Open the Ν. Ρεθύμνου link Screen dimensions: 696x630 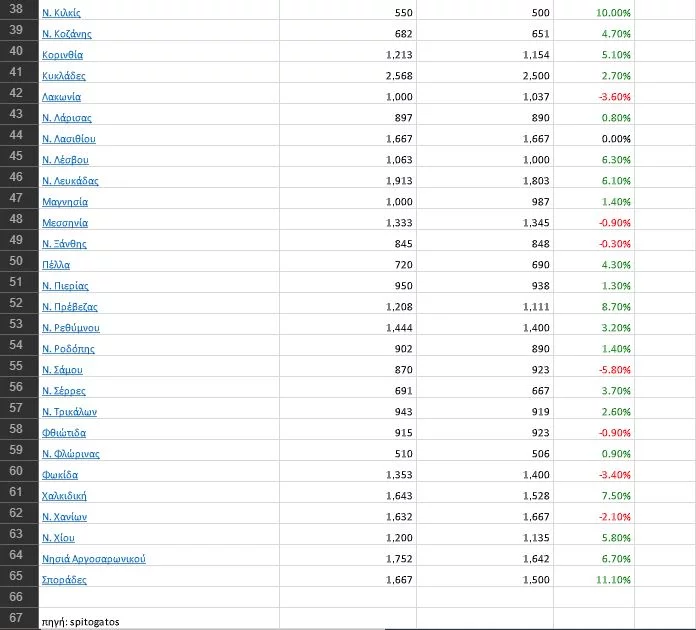click(x=71, y=328)
